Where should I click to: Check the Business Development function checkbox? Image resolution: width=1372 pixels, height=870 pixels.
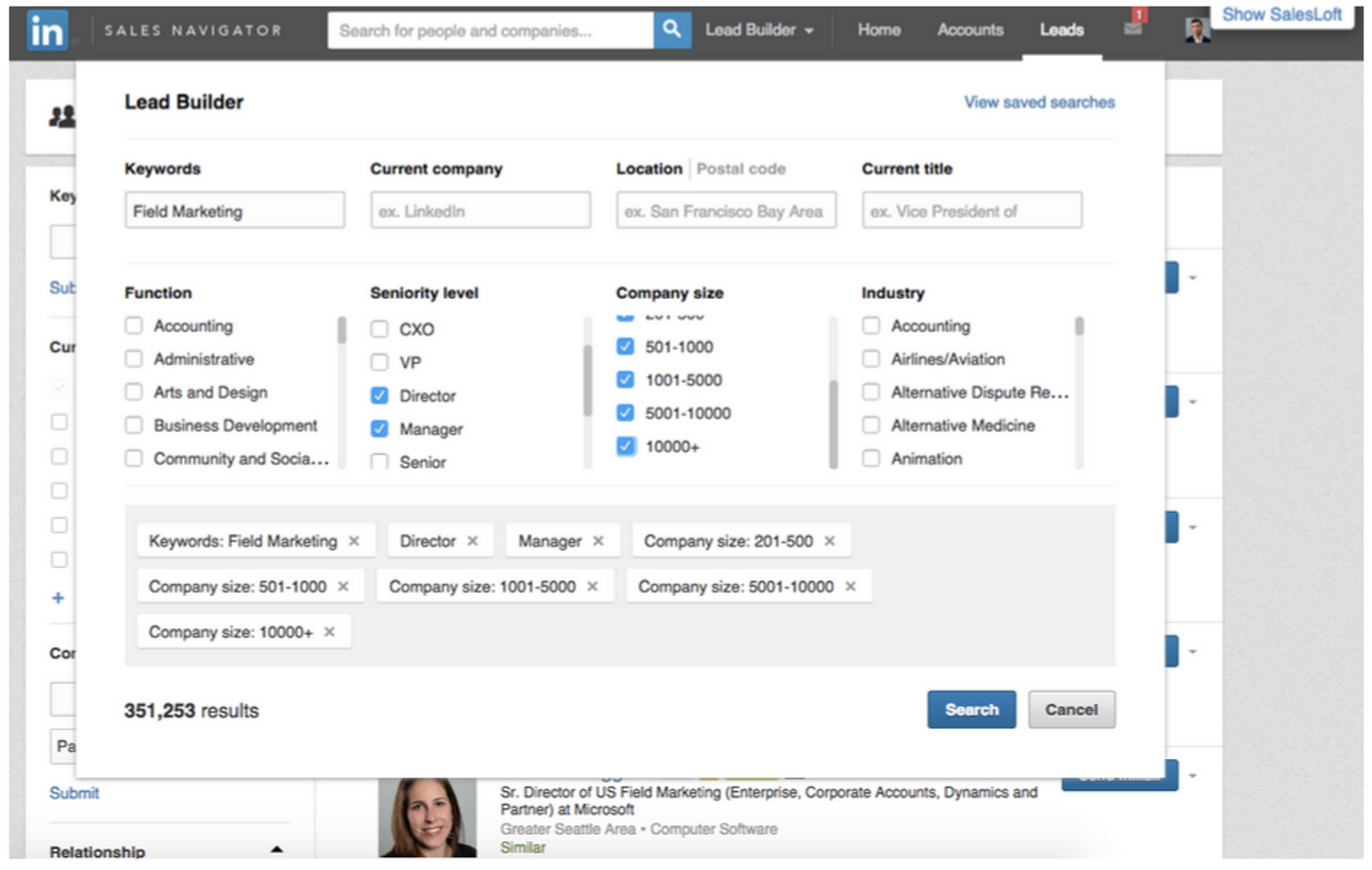pos(134,425)
